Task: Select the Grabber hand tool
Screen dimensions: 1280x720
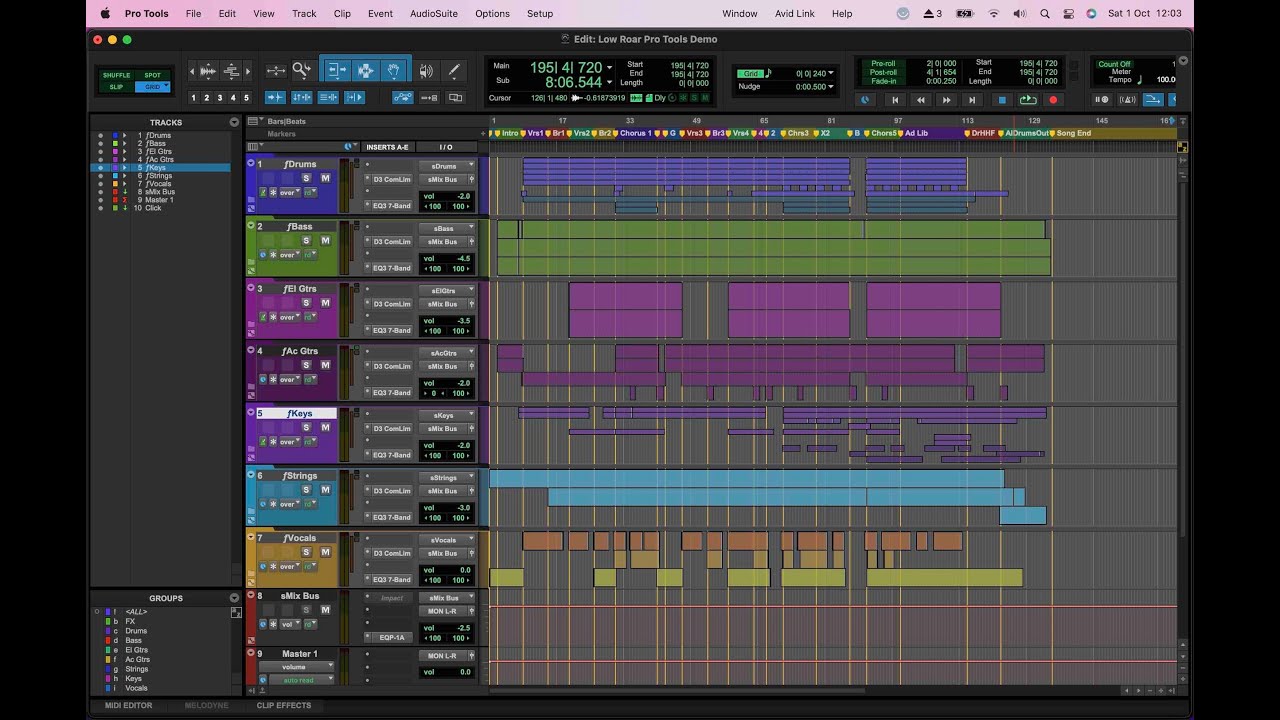Action: 394,71
